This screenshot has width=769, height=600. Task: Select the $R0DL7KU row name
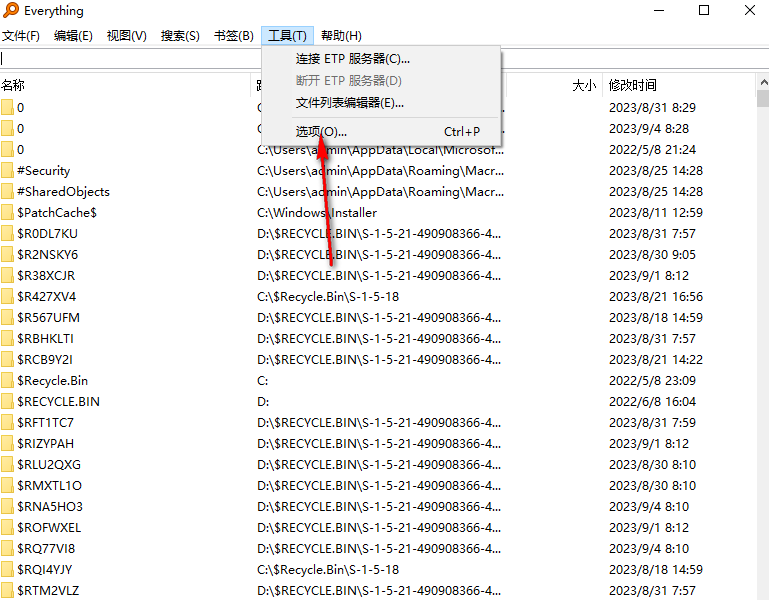pyautogui.click(x=48, y=234)
